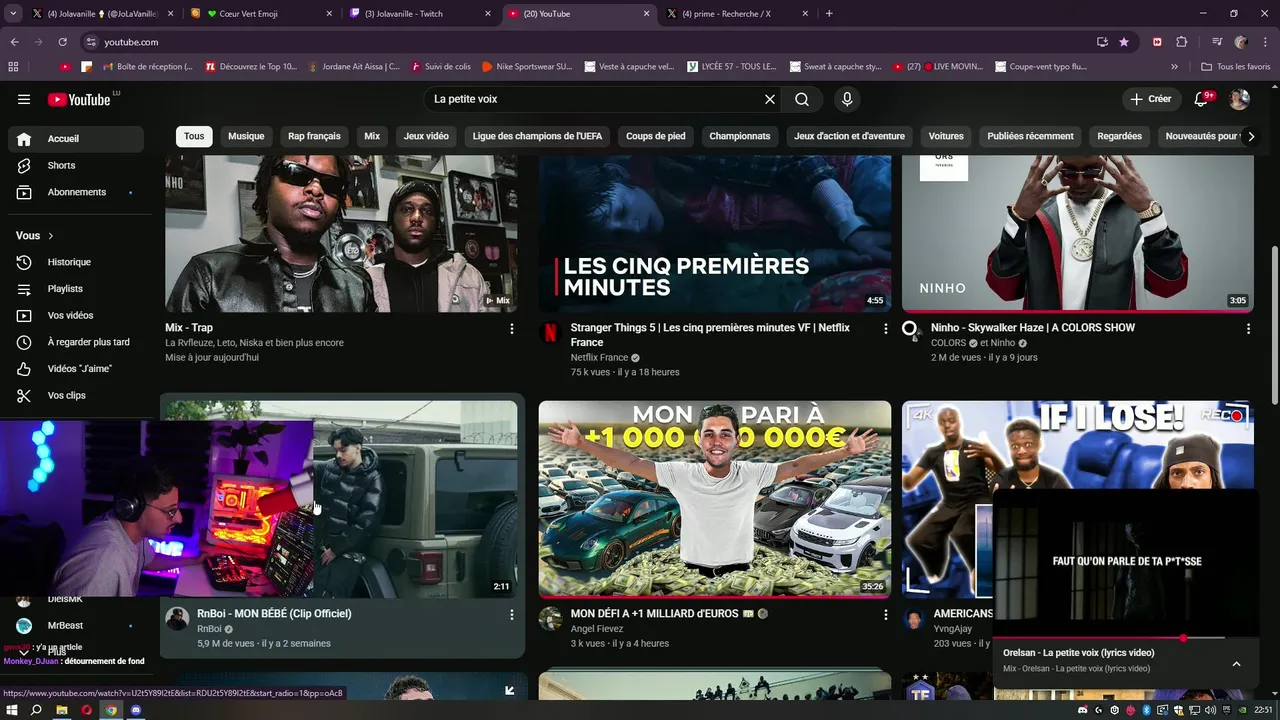The width and height of the screenshot is (1280, 720).
Task: Click the RnBoi channel avatar
Action: point(177,618)
